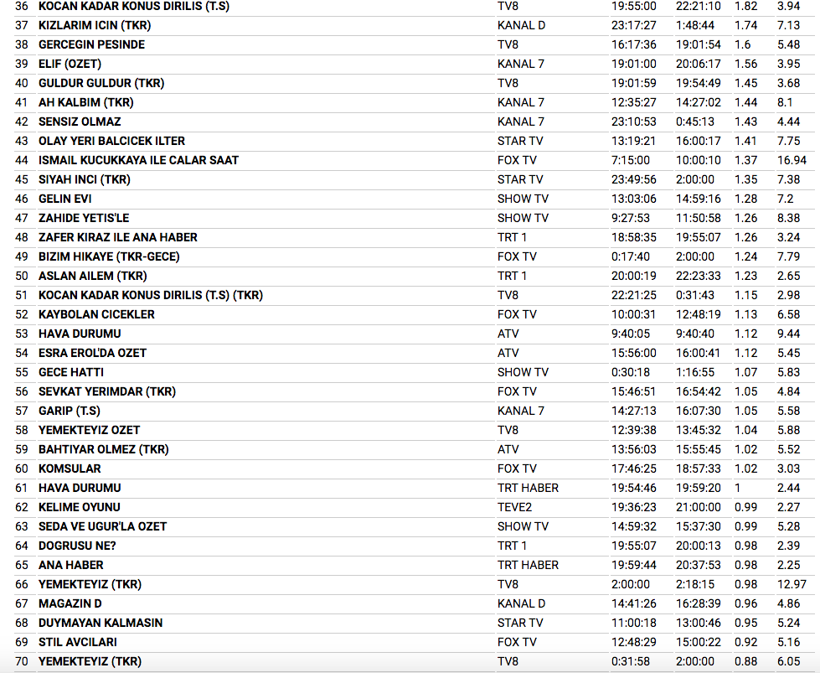820x673 pixels.
Task: Click the ELIF (OZET) program name
Action: coord(73,64)
